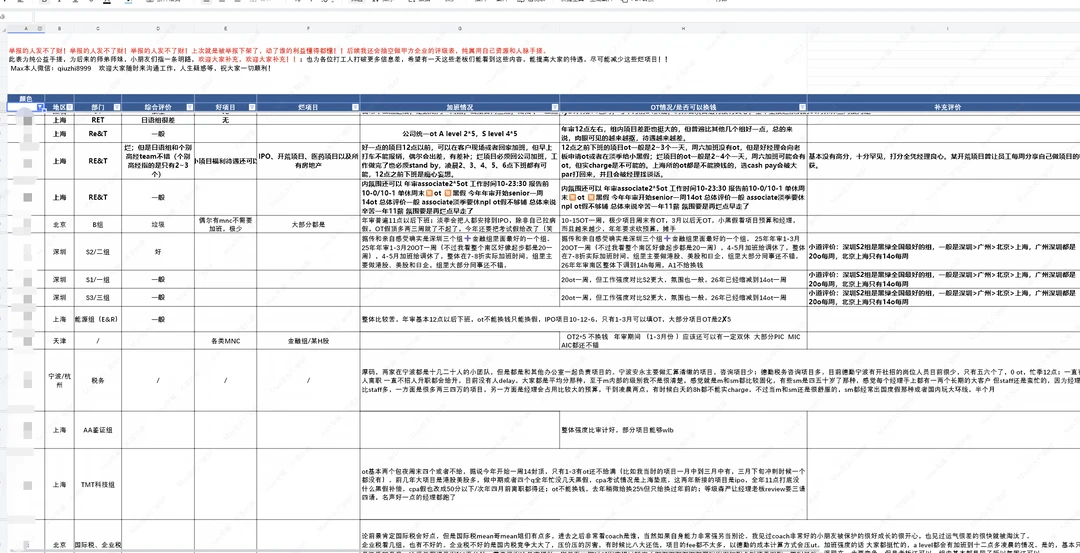
Task: Open the 好项目 column filter dropdown
Action: click(251, 107)
